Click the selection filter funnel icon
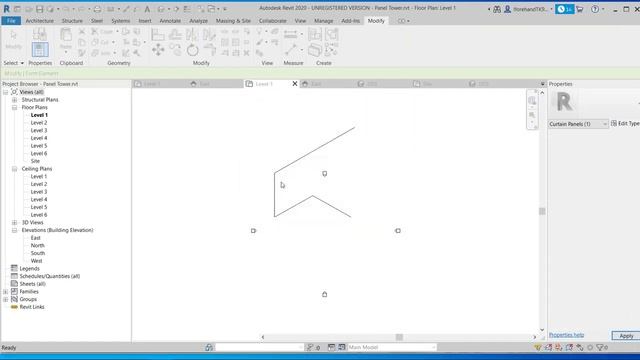This screenshot has width=640, height=360. [600, 347]
